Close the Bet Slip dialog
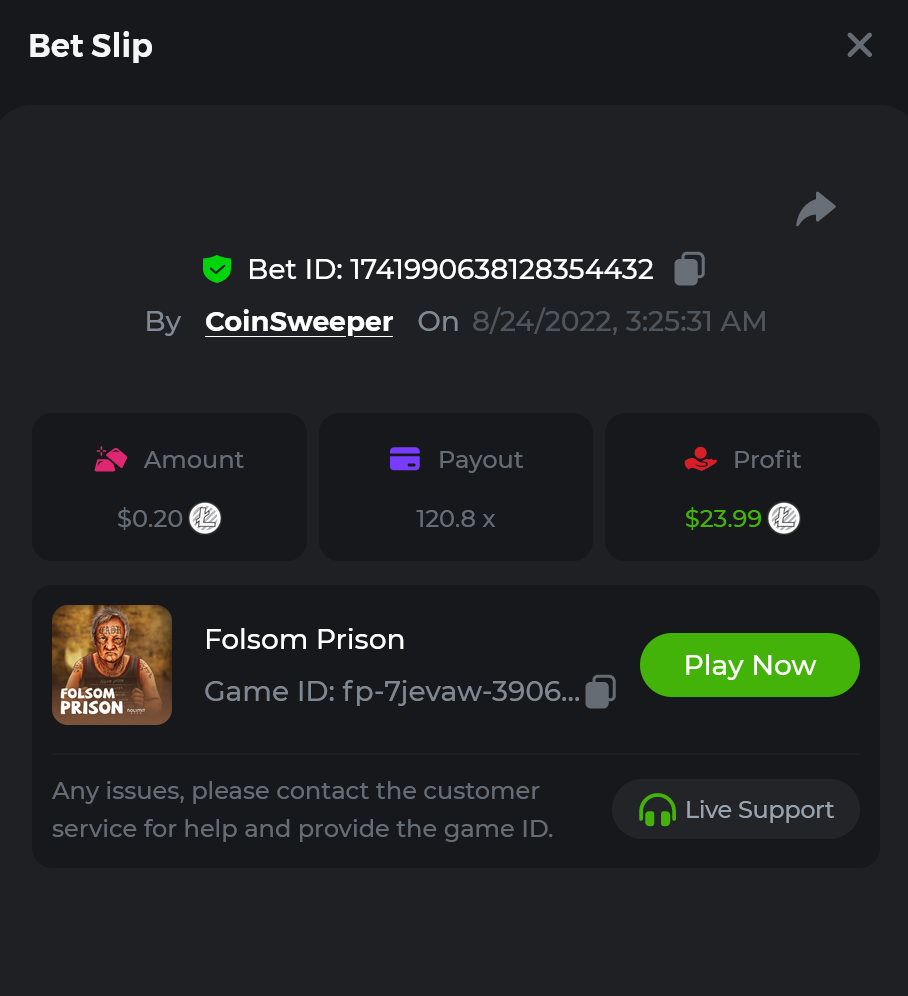Screen dimensions: 908x996 click(x=860, y=45)
